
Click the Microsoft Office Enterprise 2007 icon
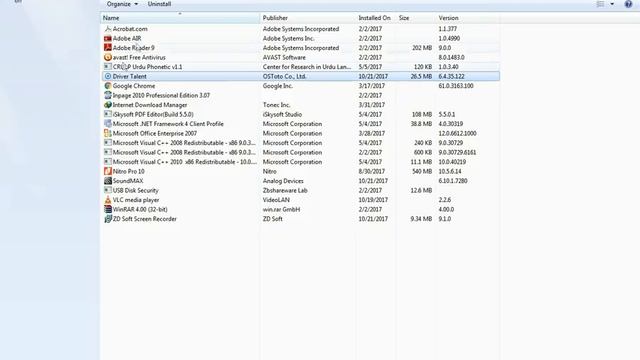pyautogui.click(x=108, y=133)
